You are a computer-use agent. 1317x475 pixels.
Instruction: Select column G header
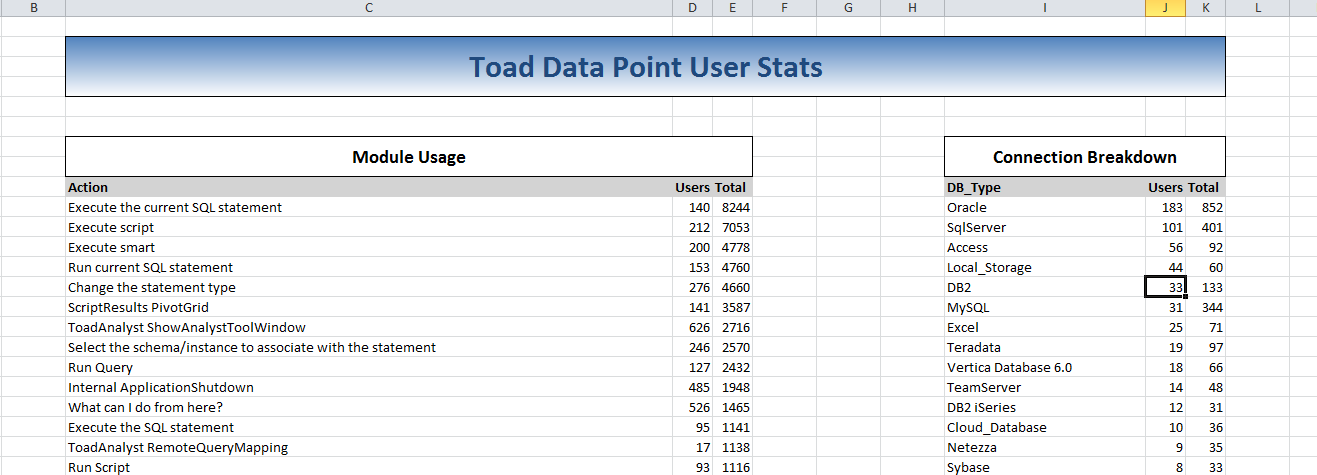tap(848, 8)
